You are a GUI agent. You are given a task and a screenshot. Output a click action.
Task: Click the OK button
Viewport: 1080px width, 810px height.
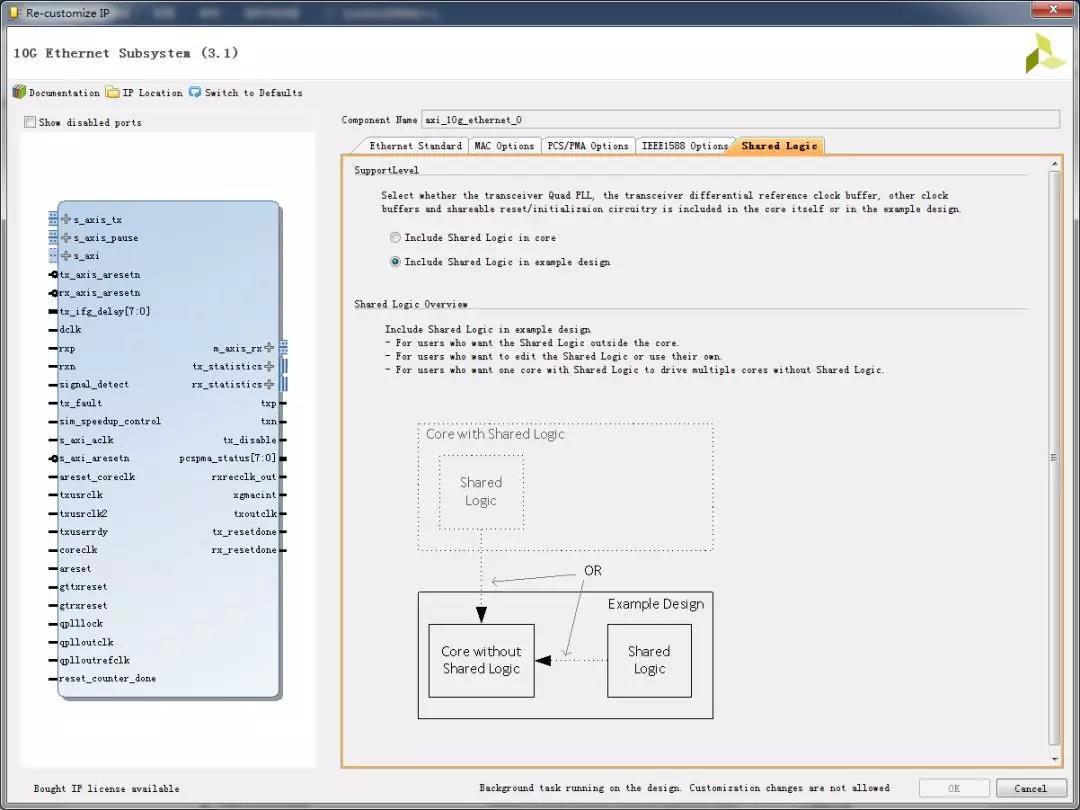coord(954,788)
